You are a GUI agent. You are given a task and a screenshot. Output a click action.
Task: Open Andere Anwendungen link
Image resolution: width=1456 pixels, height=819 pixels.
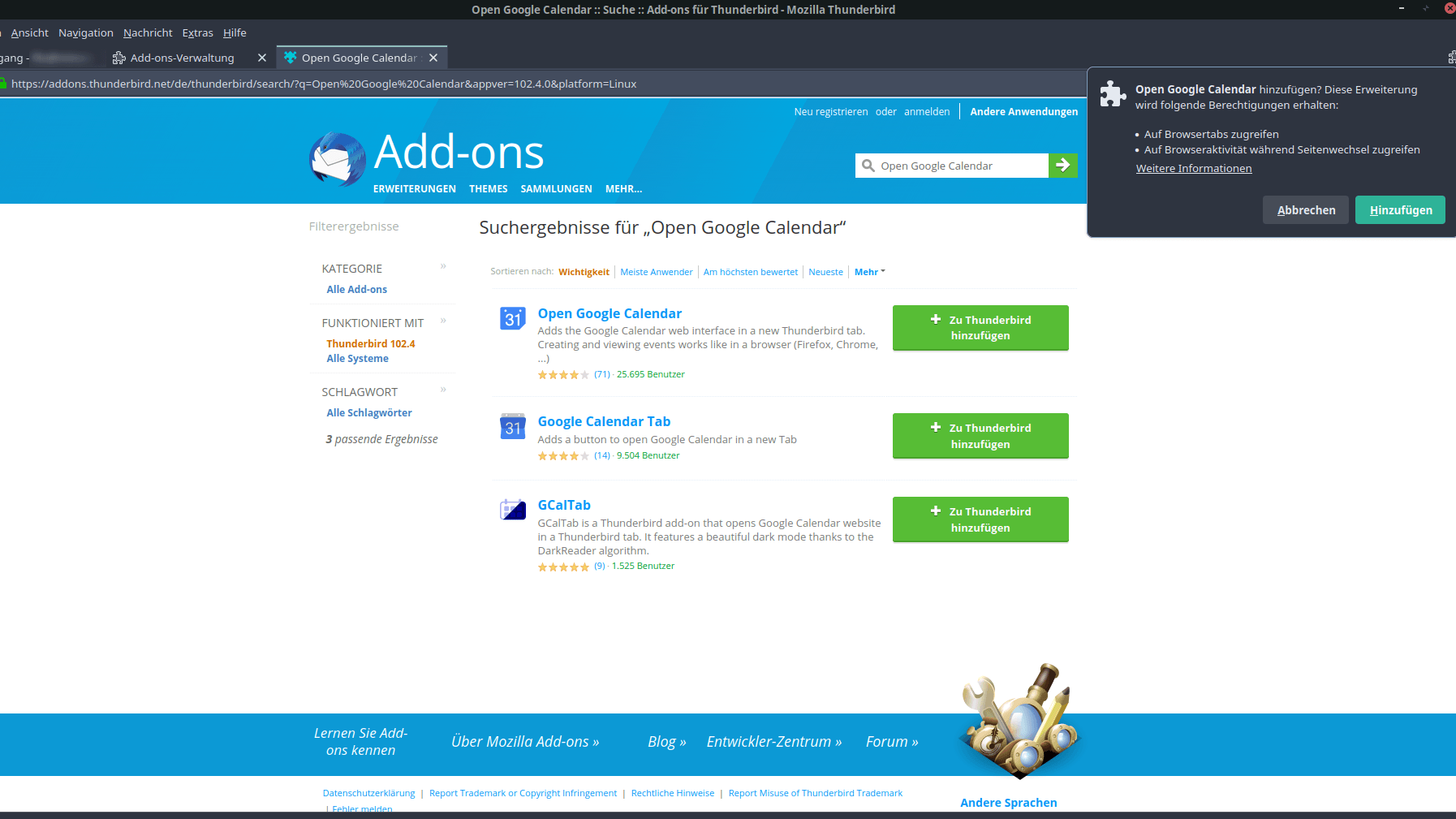click(1024, 112)
